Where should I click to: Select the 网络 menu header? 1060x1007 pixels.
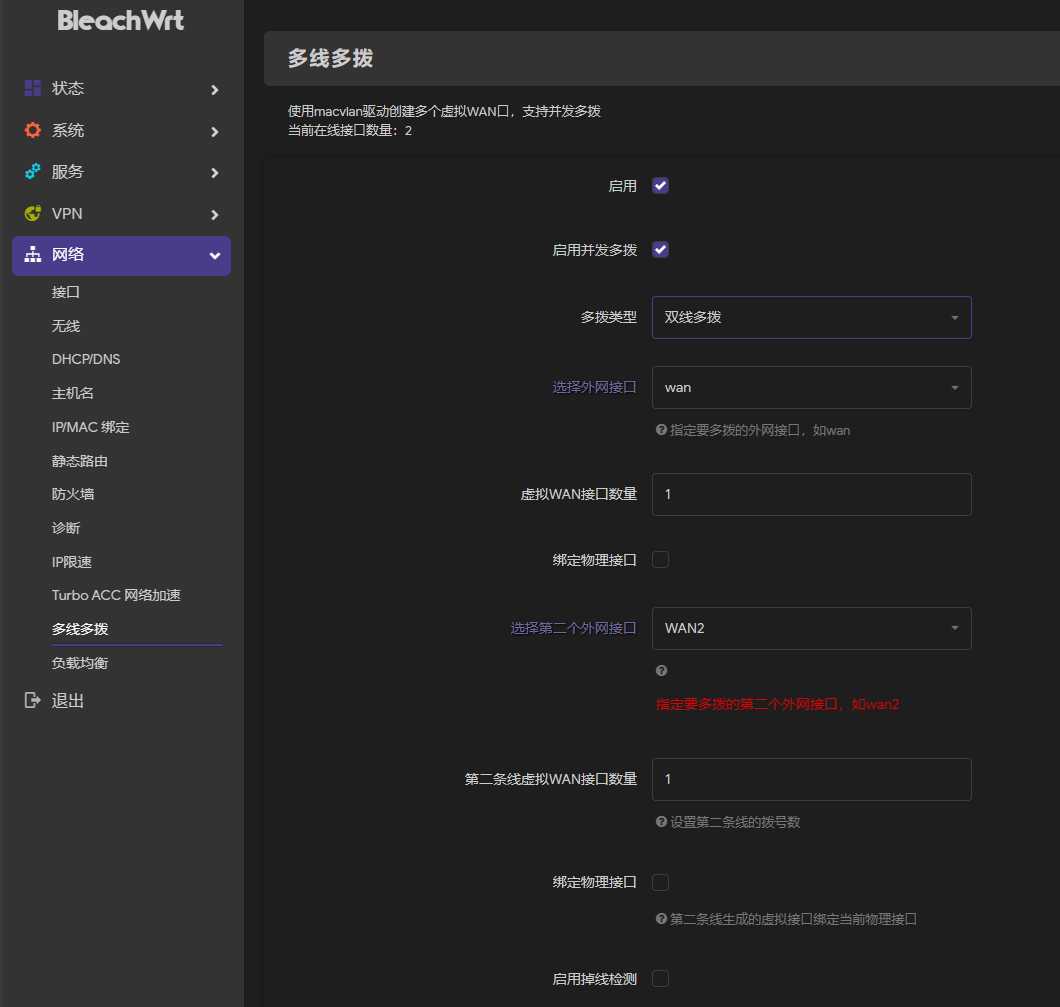pos(121,255)
